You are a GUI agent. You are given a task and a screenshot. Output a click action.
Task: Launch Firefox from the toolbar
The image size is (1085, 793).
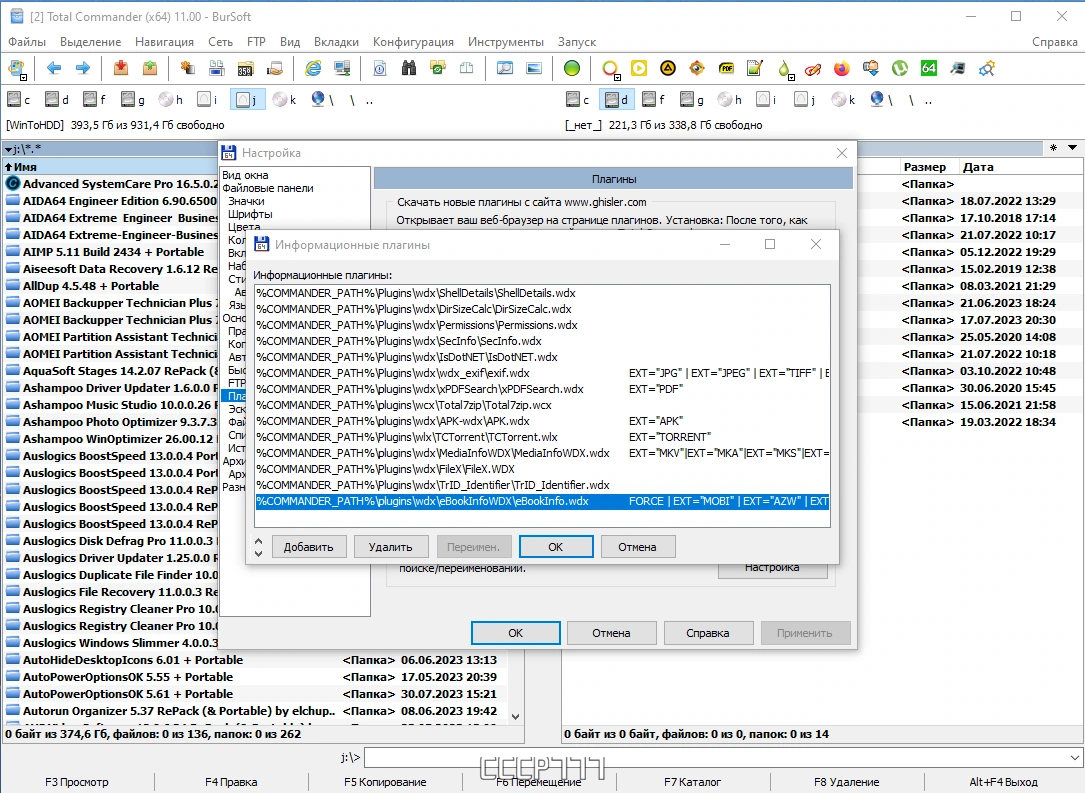pyautogui.click(x=841, y=68)
